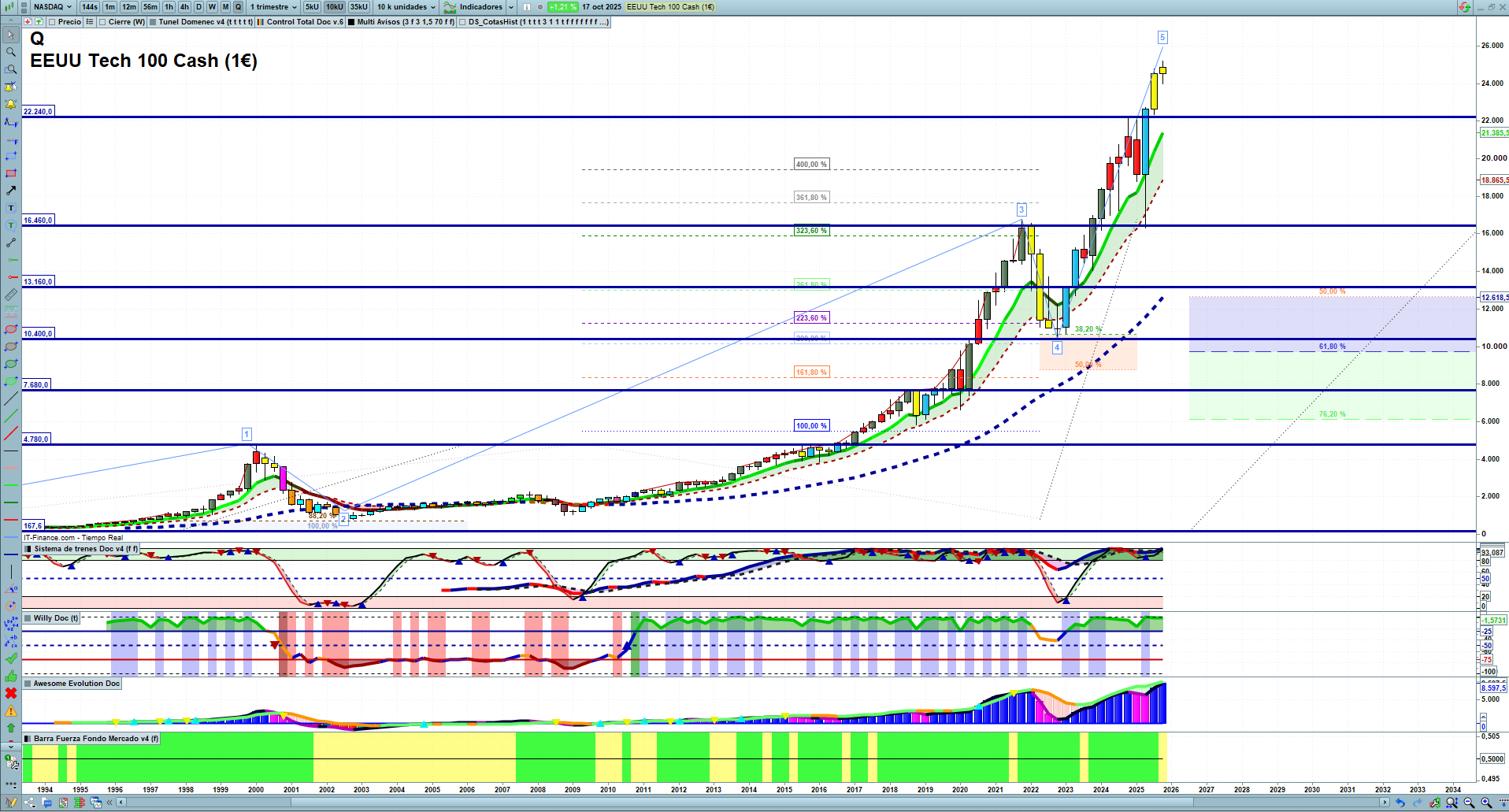Viewport: 1509px width, 812px height.
Task: Switch to the W weekly timeframe
Action: [212, 7]
